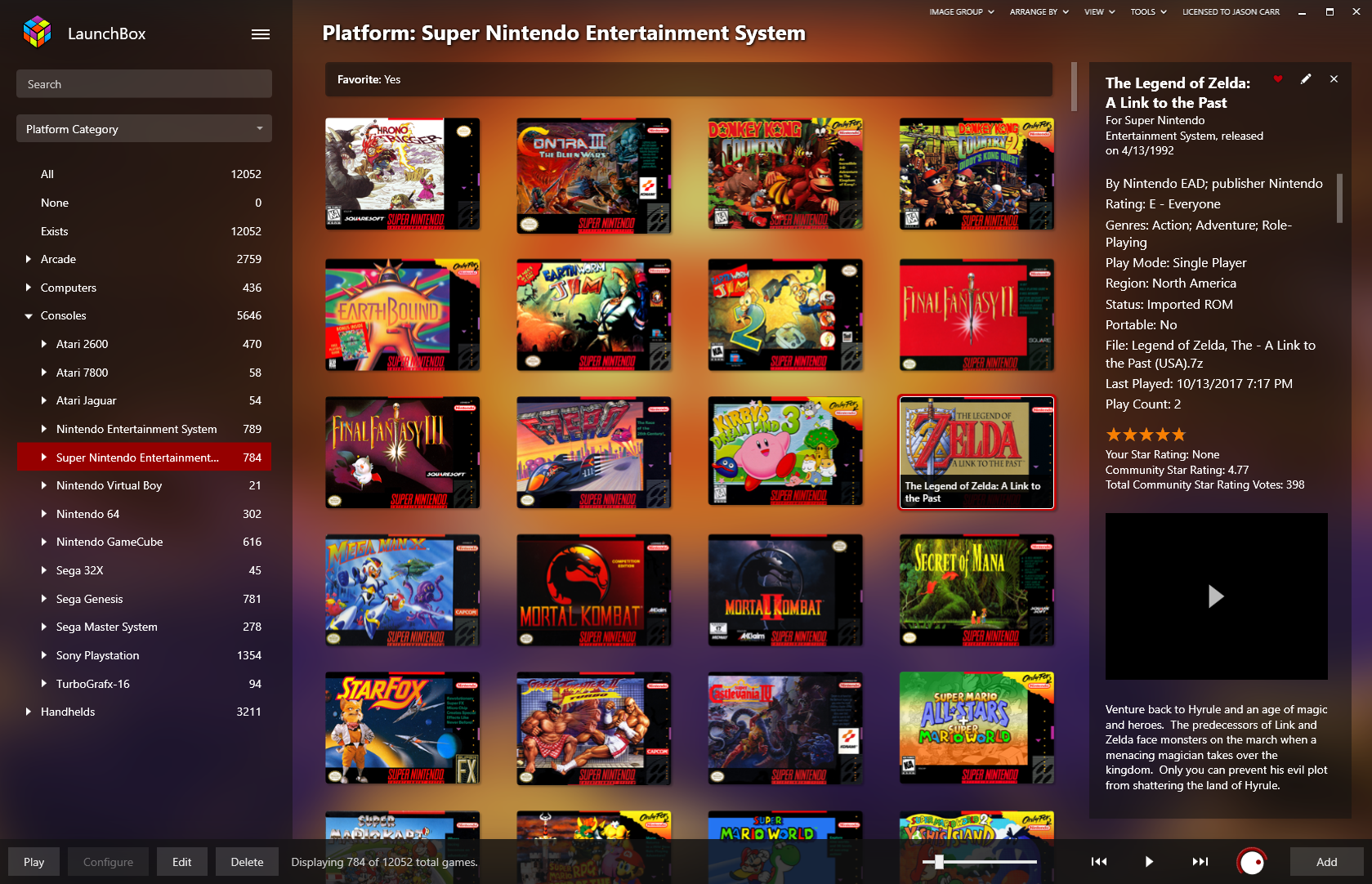The width and height of the screenshot is (1372, 884).
Task: Select Nintendo Entertainment System platform
Action: pyautogui.click(x=144, y=429)
